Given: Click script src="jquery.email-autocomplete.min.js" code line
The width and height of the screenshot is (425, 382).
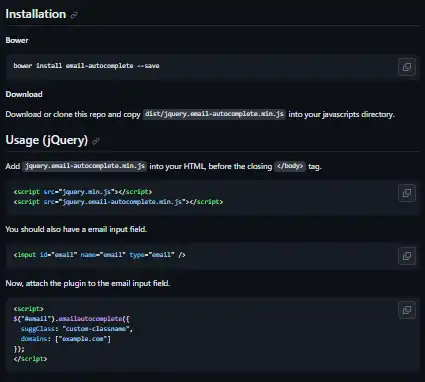Looking at the screenshot, I should coord(118,202).
